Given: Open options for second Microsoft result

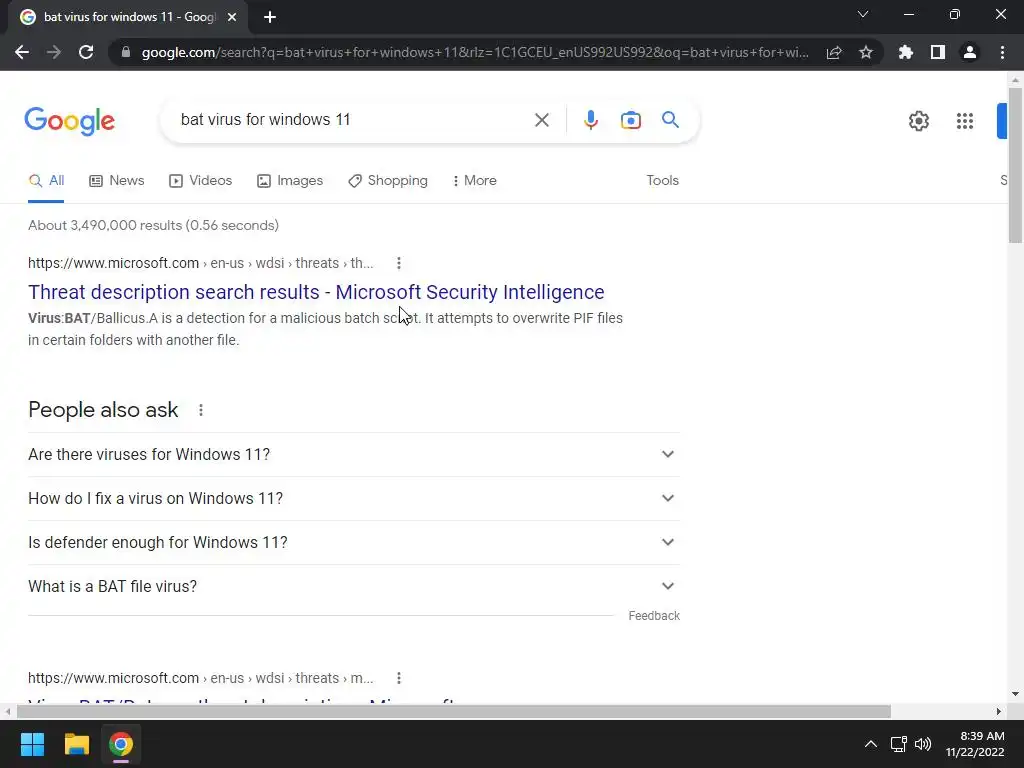Looking at the screenshot, I should click(x=398, y=678).
